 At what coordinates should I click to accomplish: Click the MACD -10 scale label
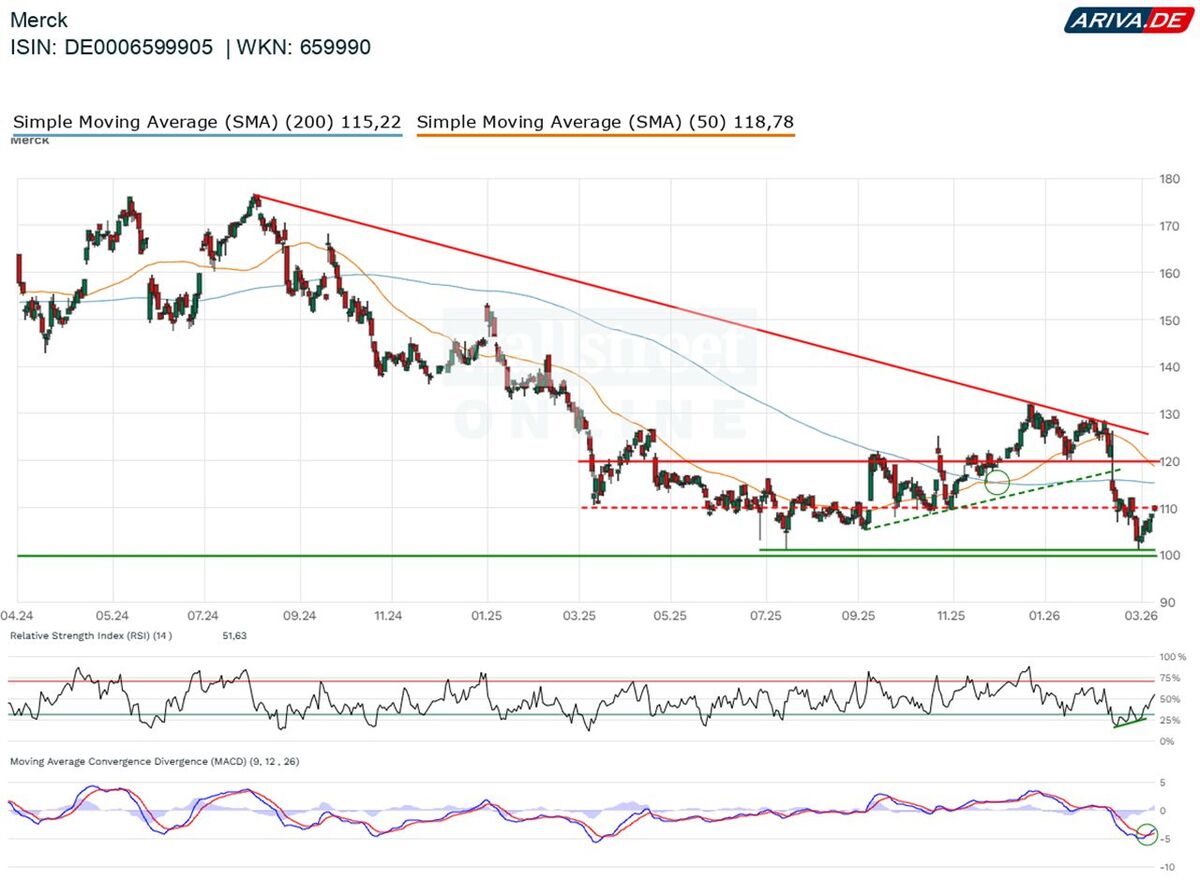pos(1166,866)
